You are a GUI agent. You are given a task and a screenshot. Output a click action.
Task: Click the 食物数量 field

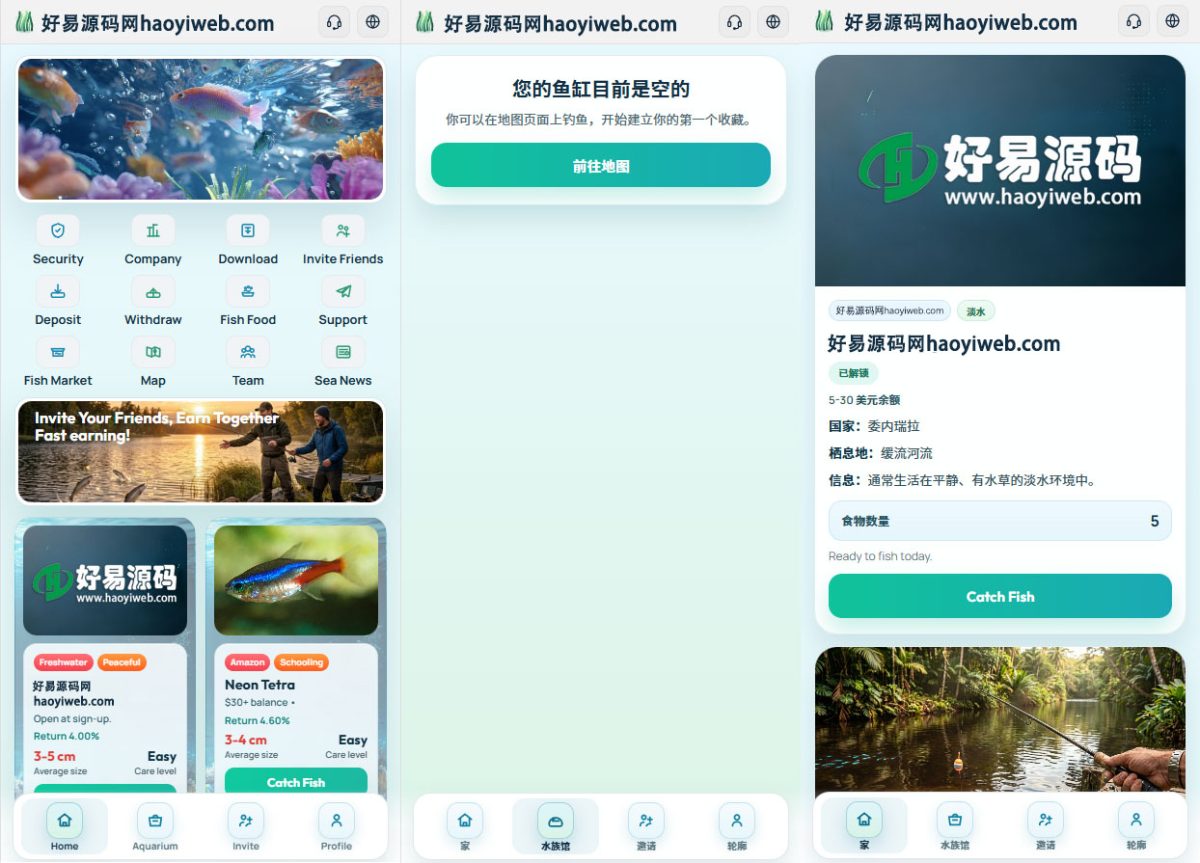pyautogui.click(x=1000, y=521)
